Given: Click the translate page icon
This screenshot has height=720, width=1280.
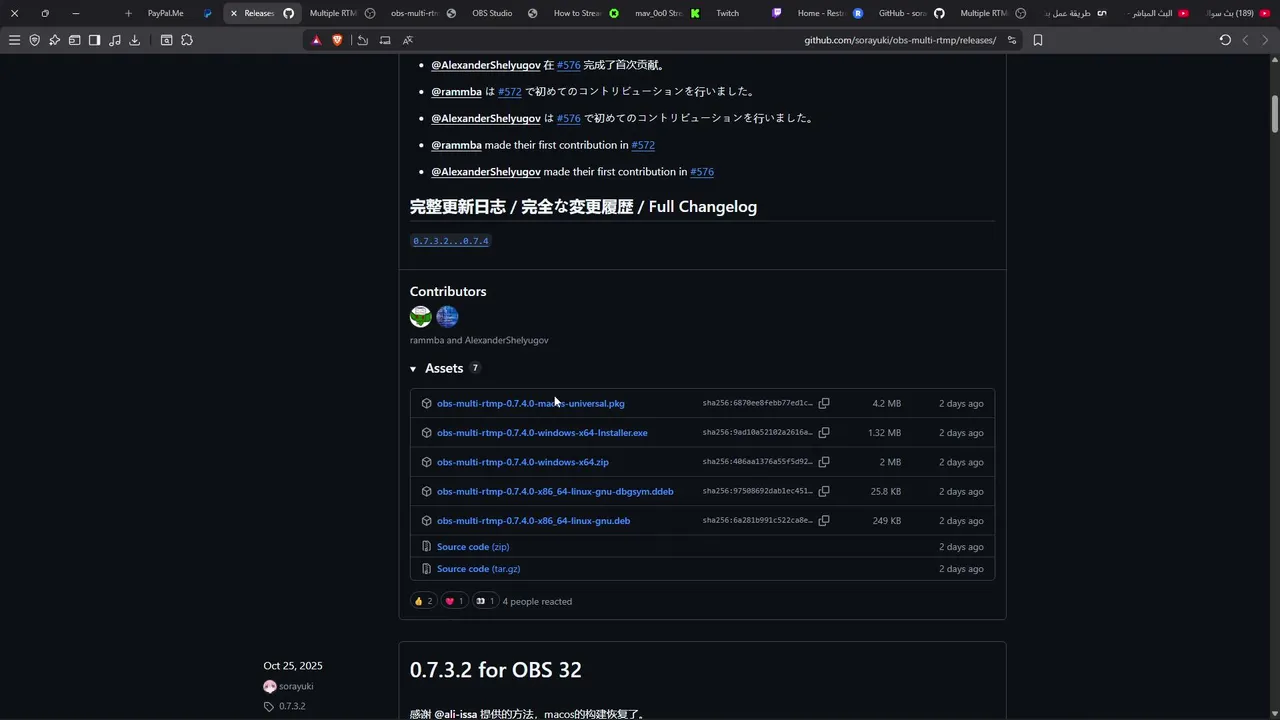Looking at the screenshot, I should (x=408, y=40).
